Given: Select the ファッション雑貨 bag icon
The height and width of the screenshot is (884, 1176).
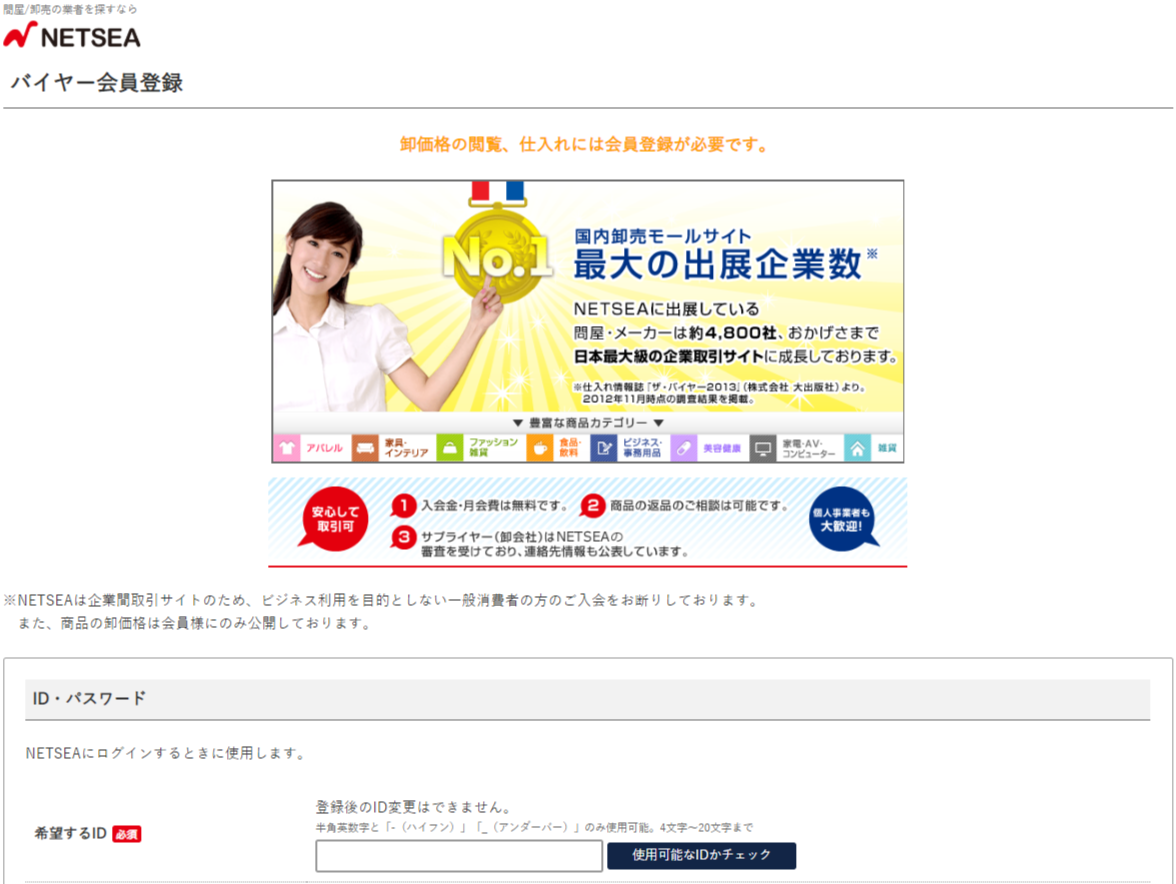Looking at the screenshot, I should click(x=450, y=448).
